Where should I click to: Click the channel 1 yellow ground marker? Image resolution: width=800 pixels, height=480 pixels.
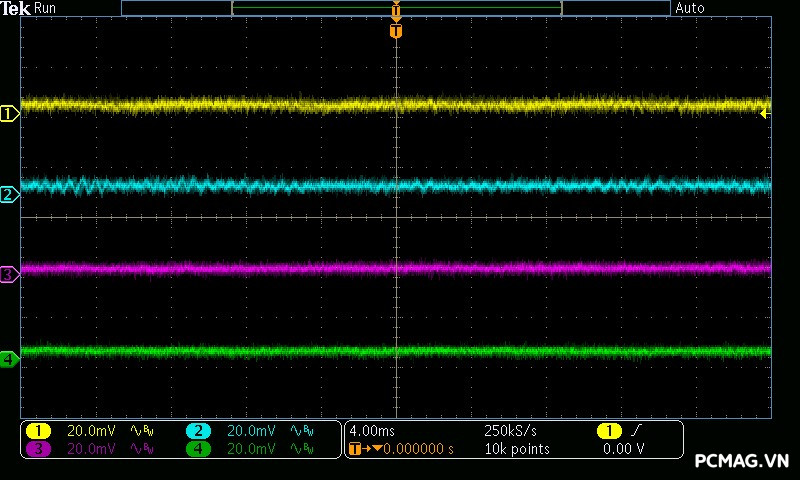(x=9, y=114)
